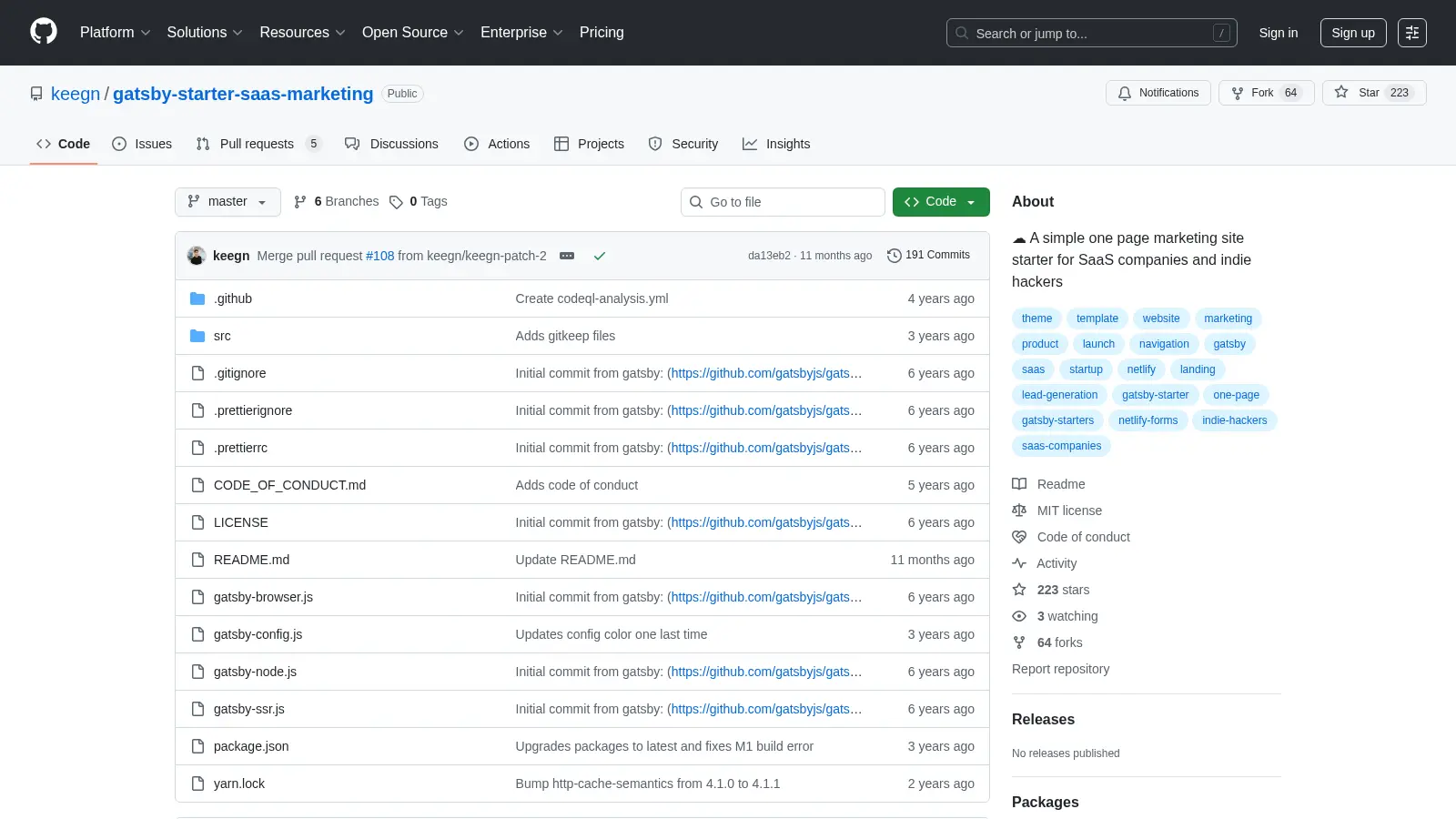Click the .github folder icon
Screen dimensions: 1456x819
pyautogui.click(x=197, y=298)
